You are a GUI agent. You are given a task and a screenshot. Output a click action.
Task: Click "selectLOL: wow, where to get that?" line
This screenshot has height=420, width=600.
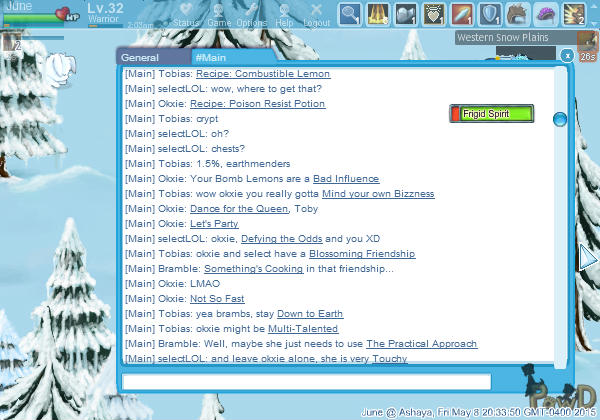coord(223,89)
